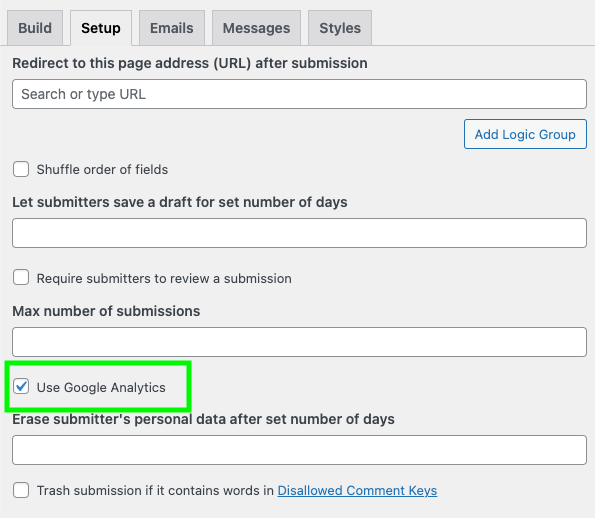This screenshot has height=518, width=595.
Task: Tick Require submitters to review a submission
Action: pos(21,277)
